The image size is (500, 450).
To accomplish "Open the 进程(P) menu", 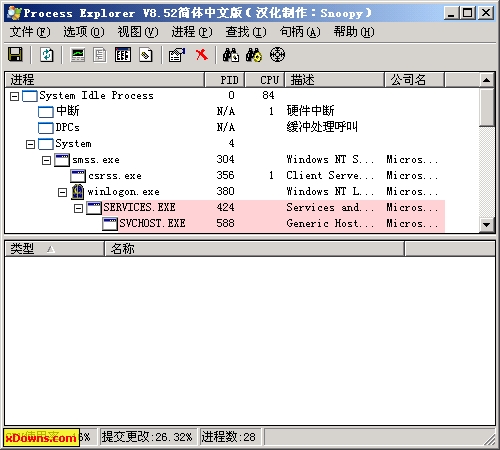I will [192, 32].
